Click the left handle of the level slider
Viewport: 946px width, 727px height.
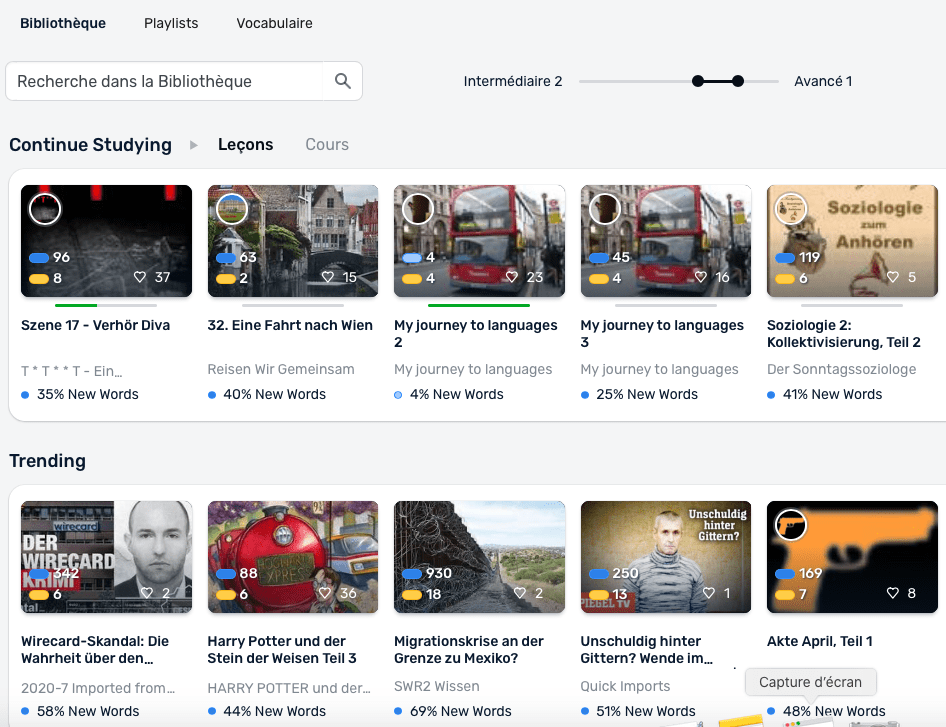(x=698, y=82)
